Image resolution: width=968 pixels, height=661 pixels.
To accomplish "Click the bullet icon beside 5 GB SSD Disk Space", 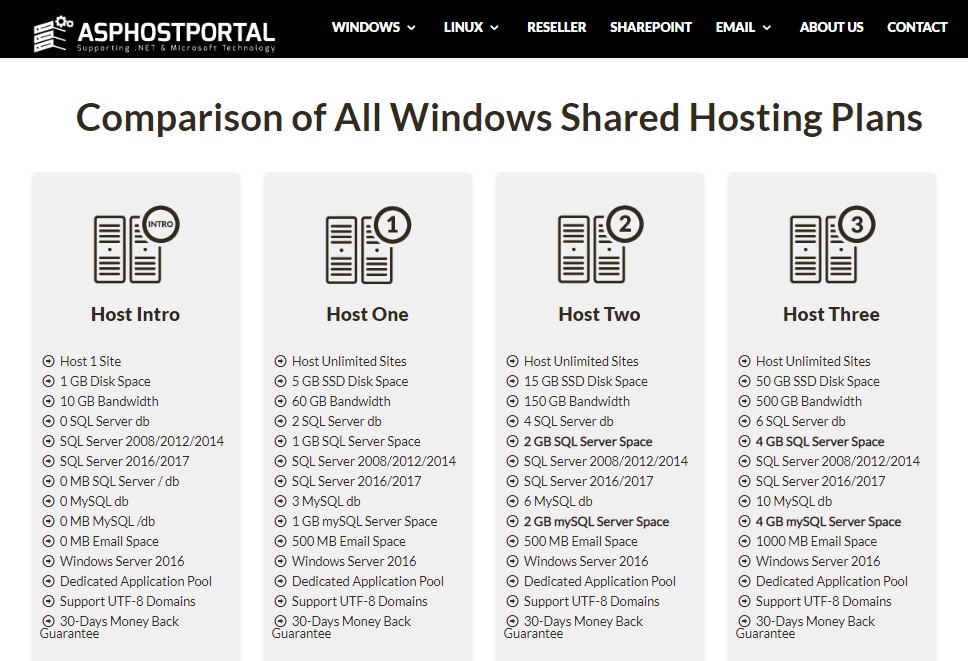I will 280,381.
